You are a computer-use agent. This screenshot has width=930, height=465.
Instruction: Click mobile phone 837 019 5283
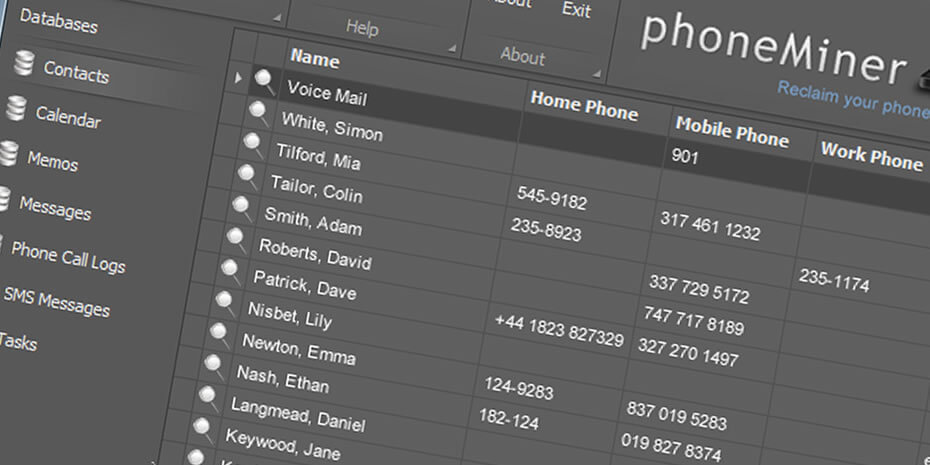point(676,415)
